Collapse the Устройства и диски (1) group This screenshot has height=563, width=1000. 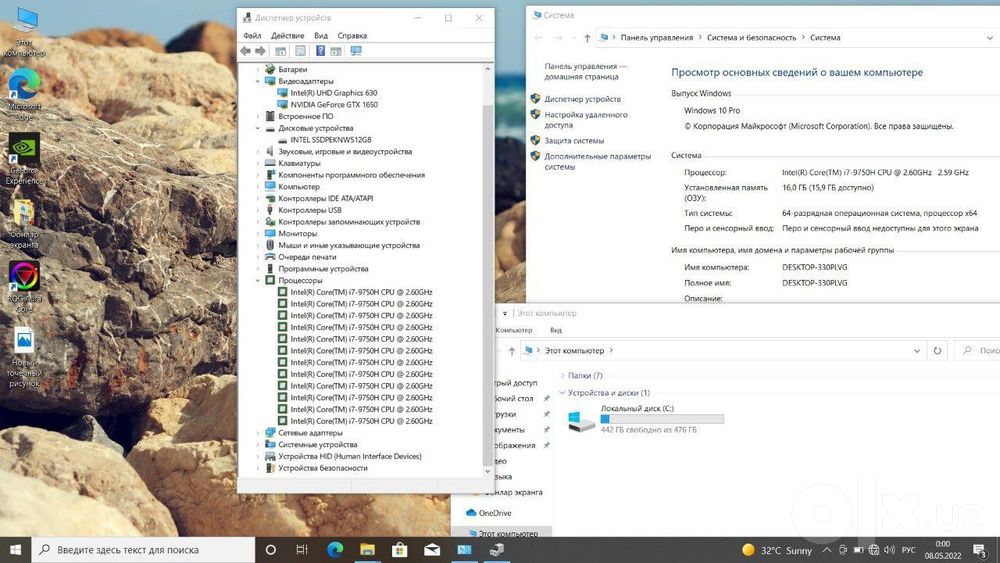point(562,393)
